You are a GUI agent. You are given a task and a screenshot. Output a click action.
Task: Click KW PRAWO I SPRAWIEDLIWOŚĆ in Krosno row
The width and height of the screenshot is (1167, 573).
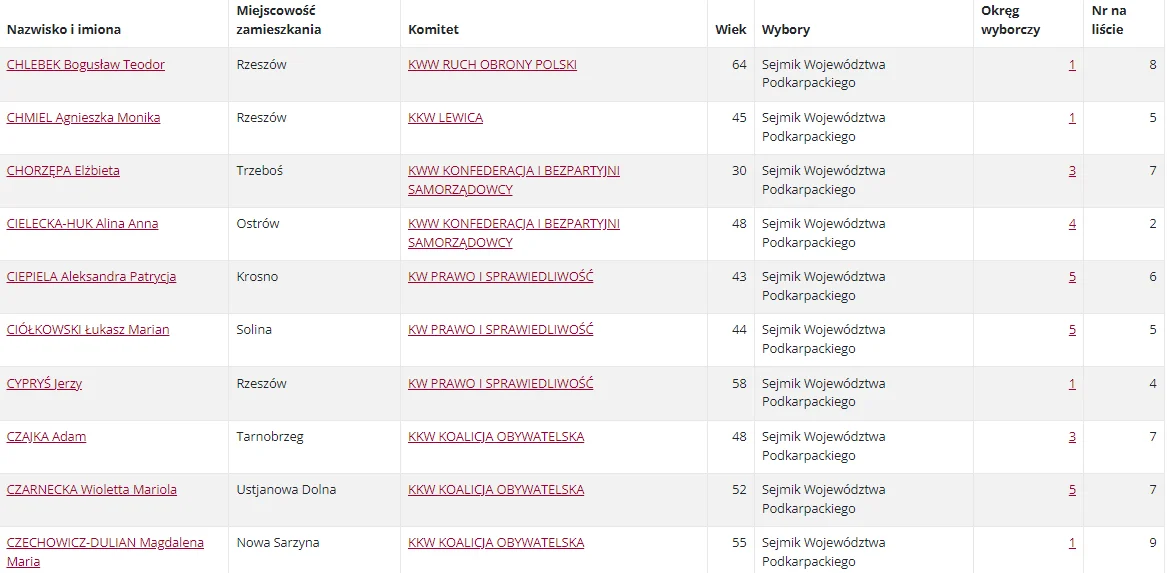(x=500, y=277)
